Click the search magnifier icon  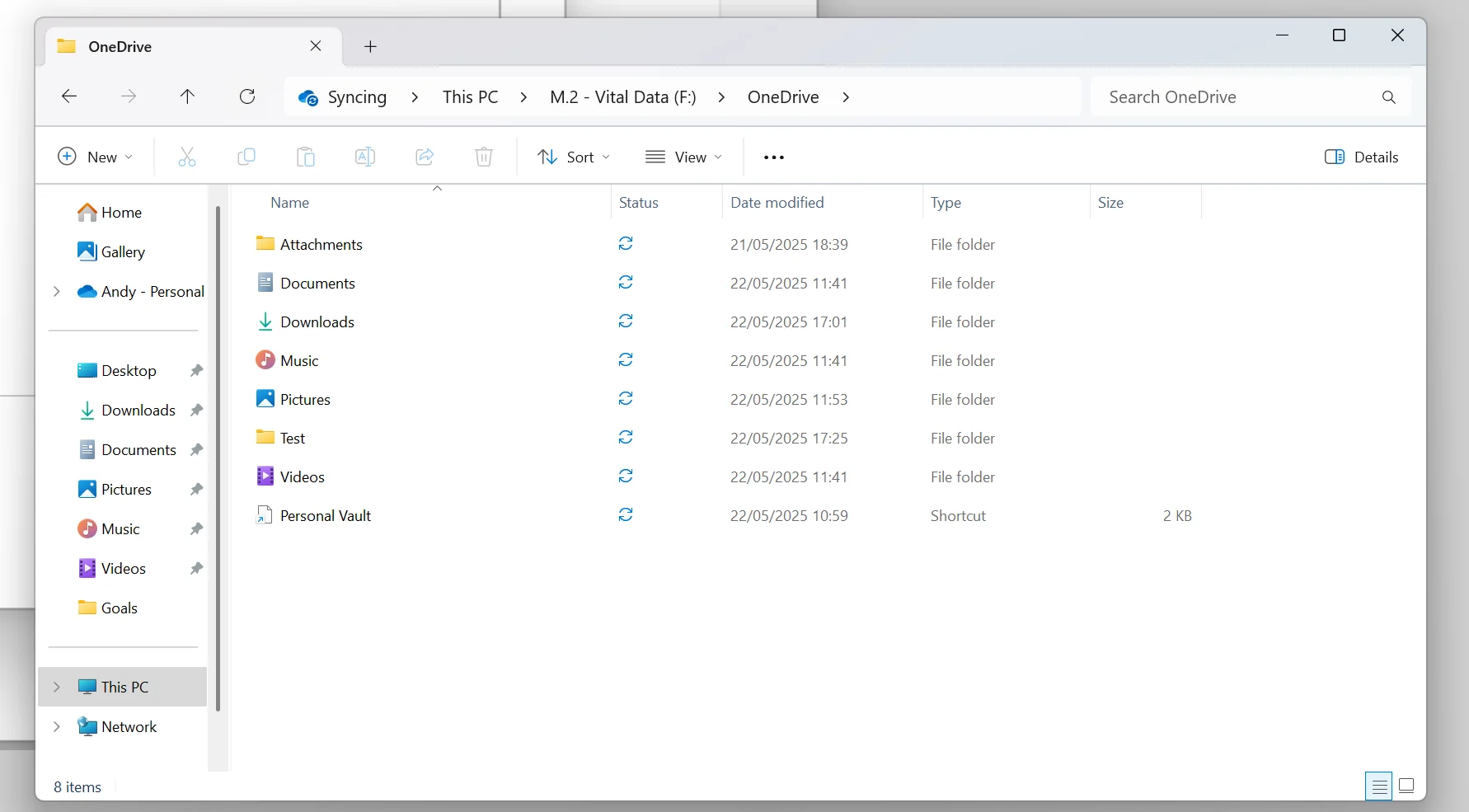tap(1389, 97)
